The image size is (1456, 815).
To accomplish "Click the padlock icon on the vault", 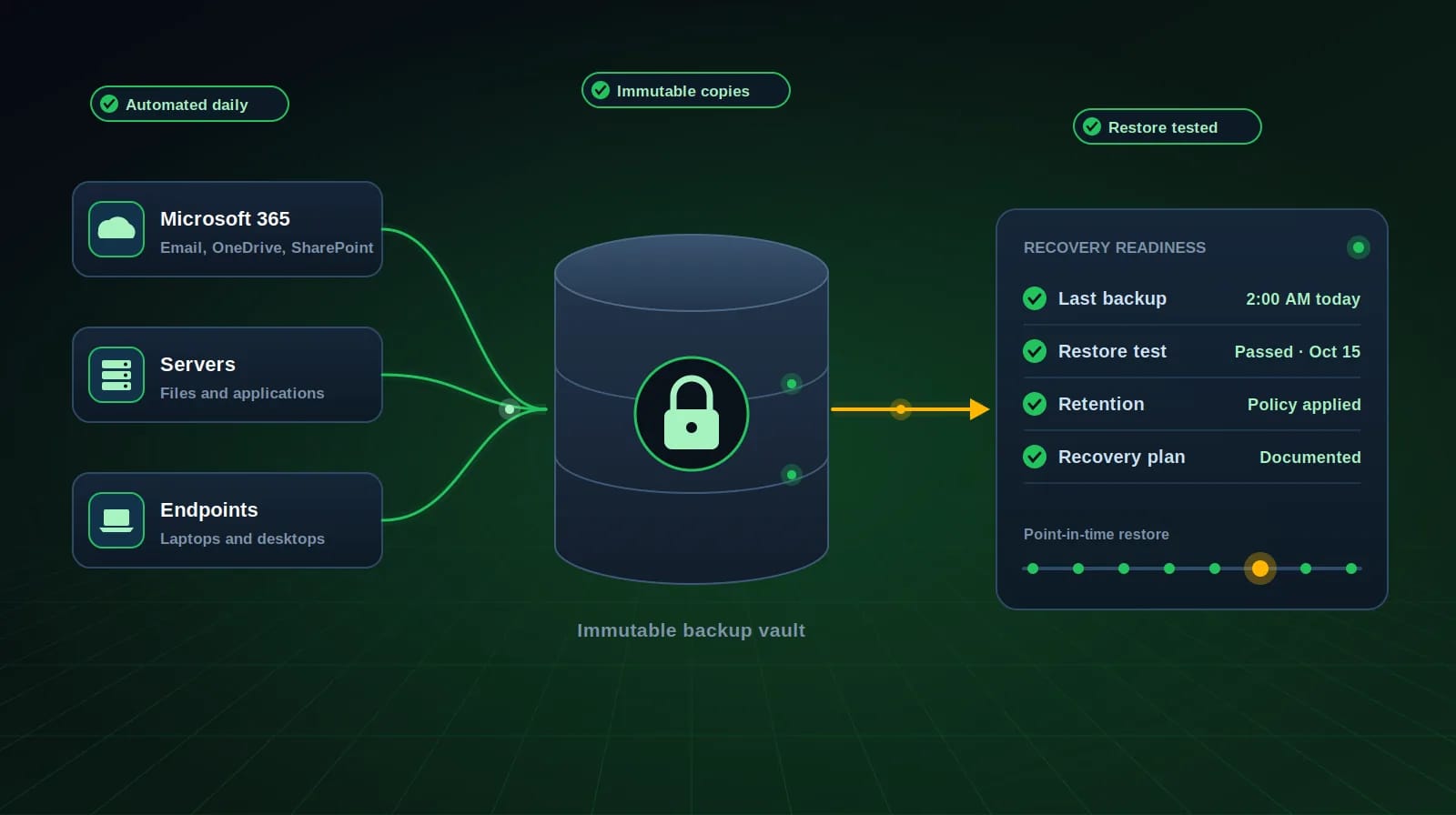I will pyautogui.click(x=692, y=414).
